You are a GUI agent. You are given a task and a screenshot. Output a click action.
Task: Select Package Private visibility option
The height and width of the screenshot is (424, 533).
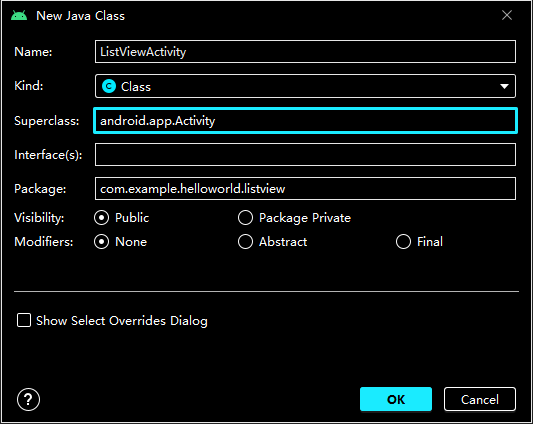click(245, 218)
